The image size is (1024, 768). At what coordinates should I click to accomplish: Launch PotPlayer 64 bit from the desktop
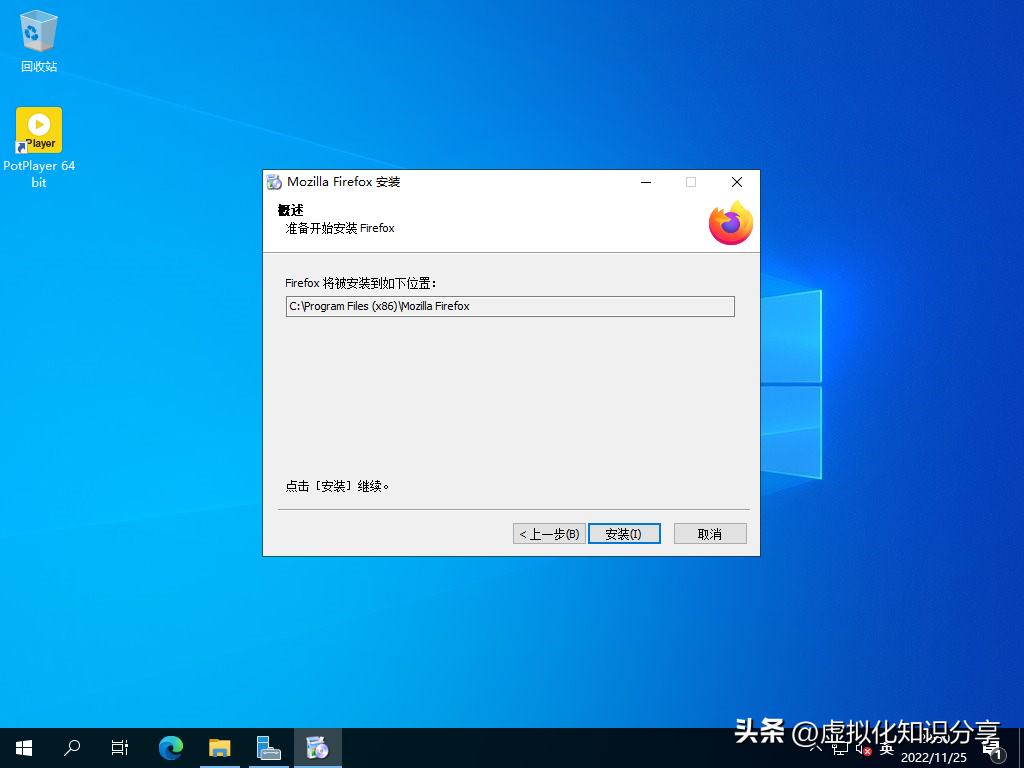pos(38,130)
